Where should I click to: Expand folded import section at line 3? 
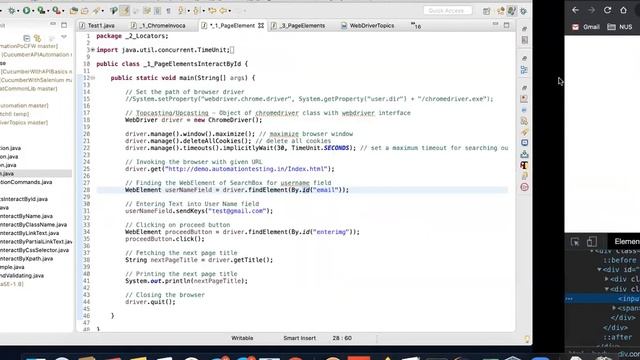coord(93,50)
